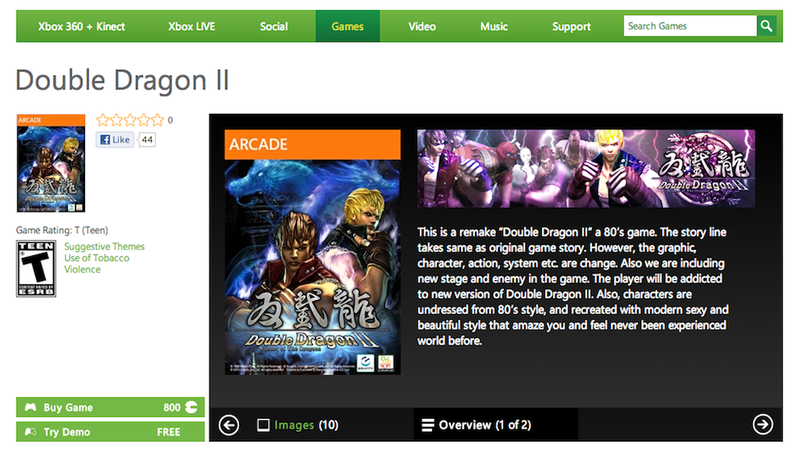Click the Use of Tobacco link
This screenshot has width=800, height=450.
click(x=96, y=258)
